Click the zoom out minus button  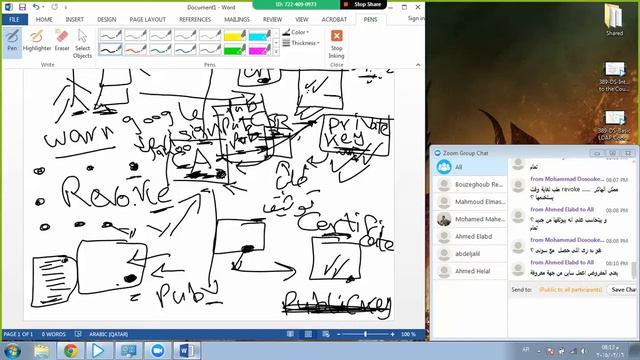[x=338, y=334]
